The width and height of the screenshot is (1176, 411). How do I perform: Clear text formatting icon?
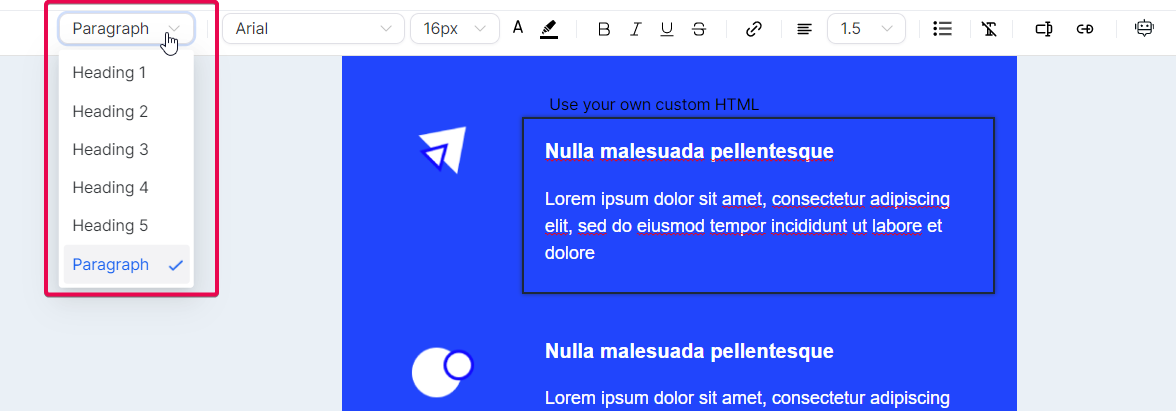990,29
